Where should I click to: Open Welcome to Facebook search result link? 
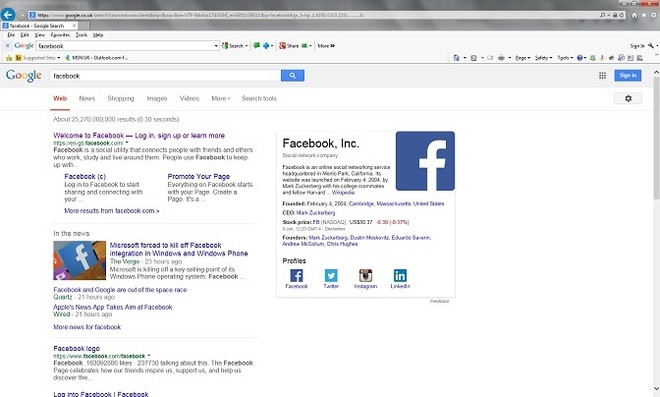click(x=139, y=136)
